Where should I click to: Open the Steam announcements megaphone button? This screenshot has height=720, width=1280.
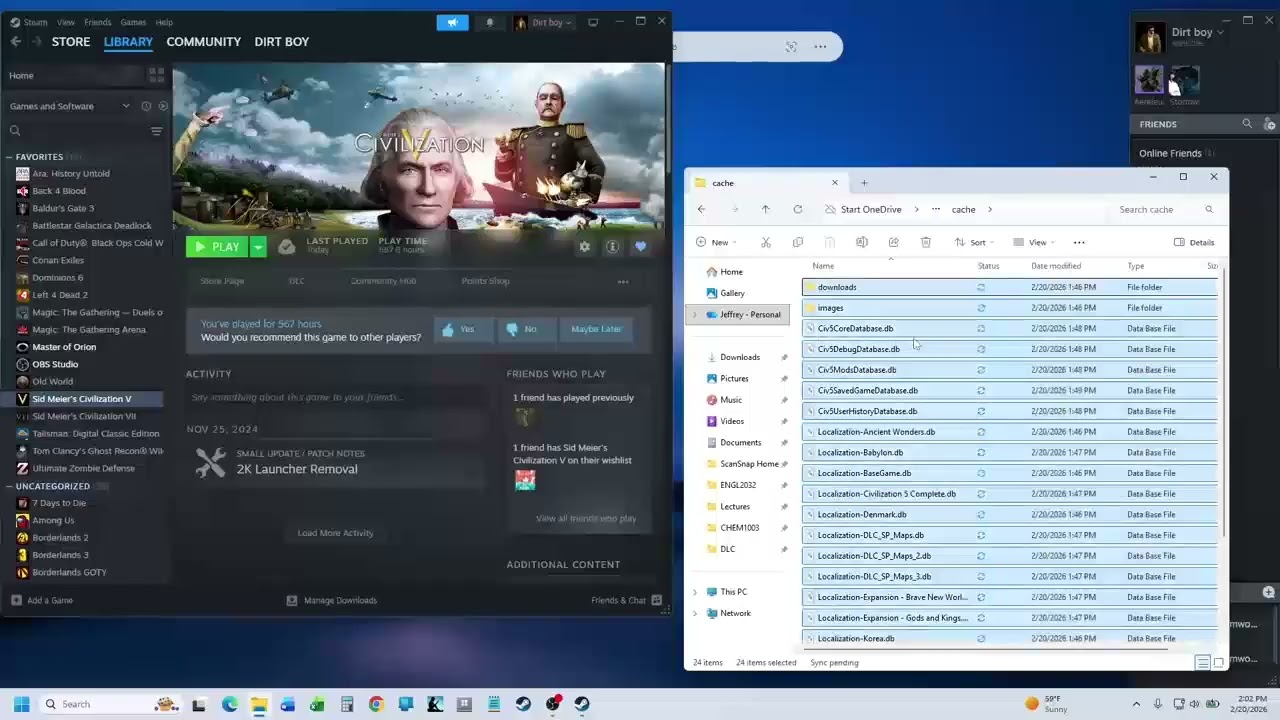(x=452, y=22)
